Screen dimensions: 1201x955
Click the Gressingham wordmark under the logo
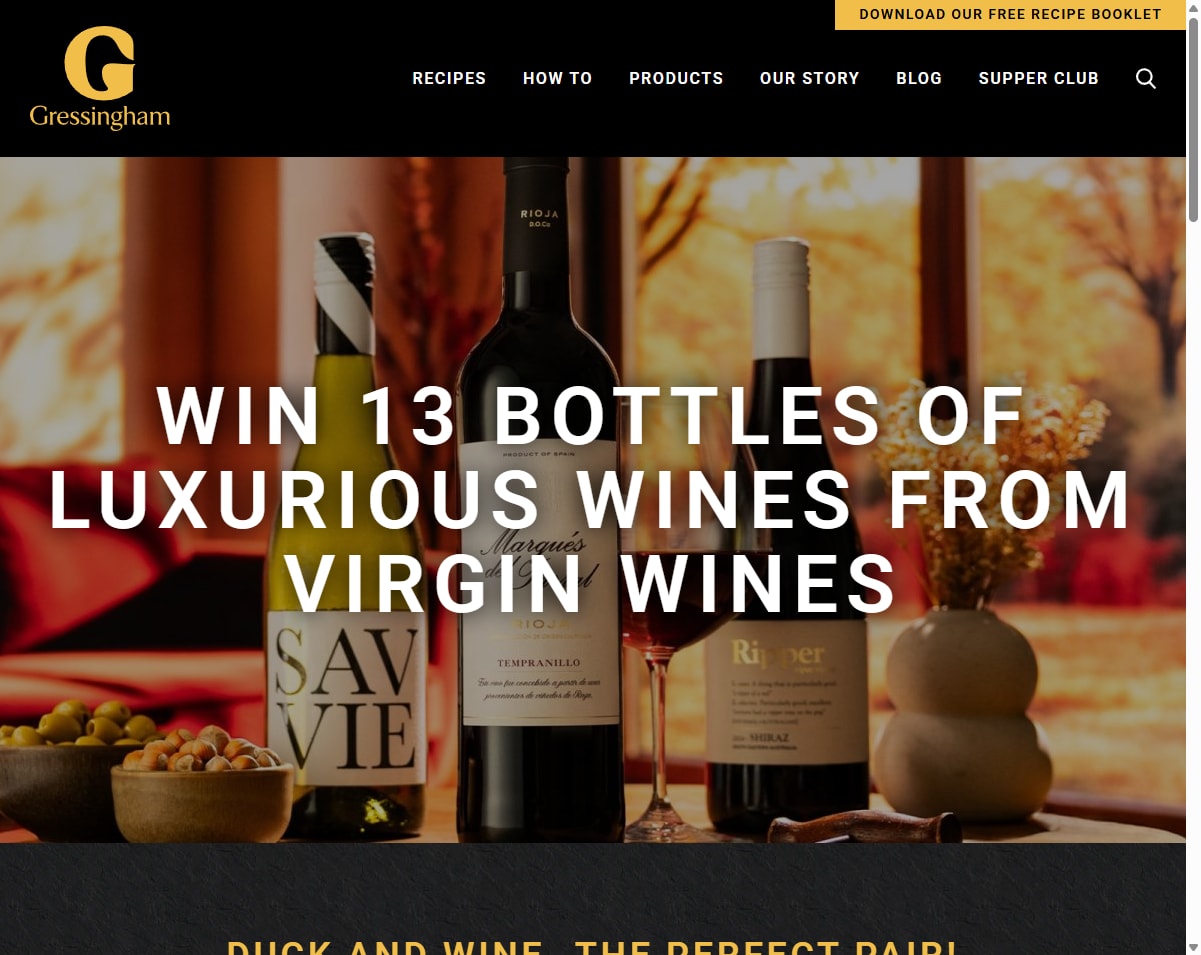[100, 117]
